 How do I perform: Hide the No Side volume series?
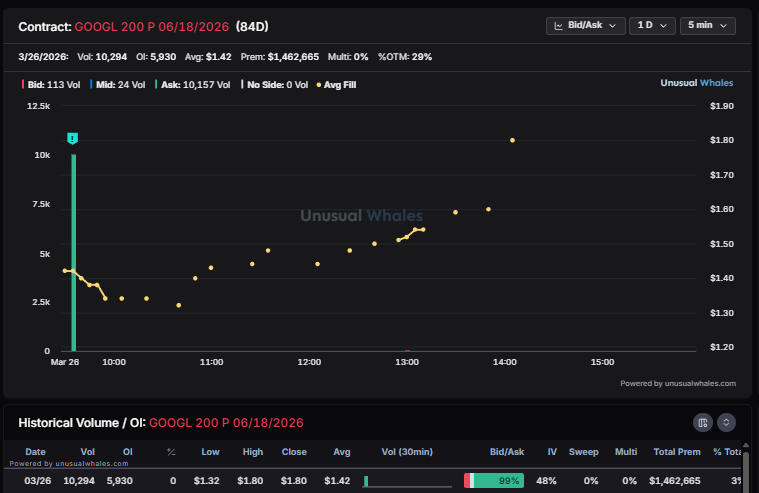tap(275, 85)
